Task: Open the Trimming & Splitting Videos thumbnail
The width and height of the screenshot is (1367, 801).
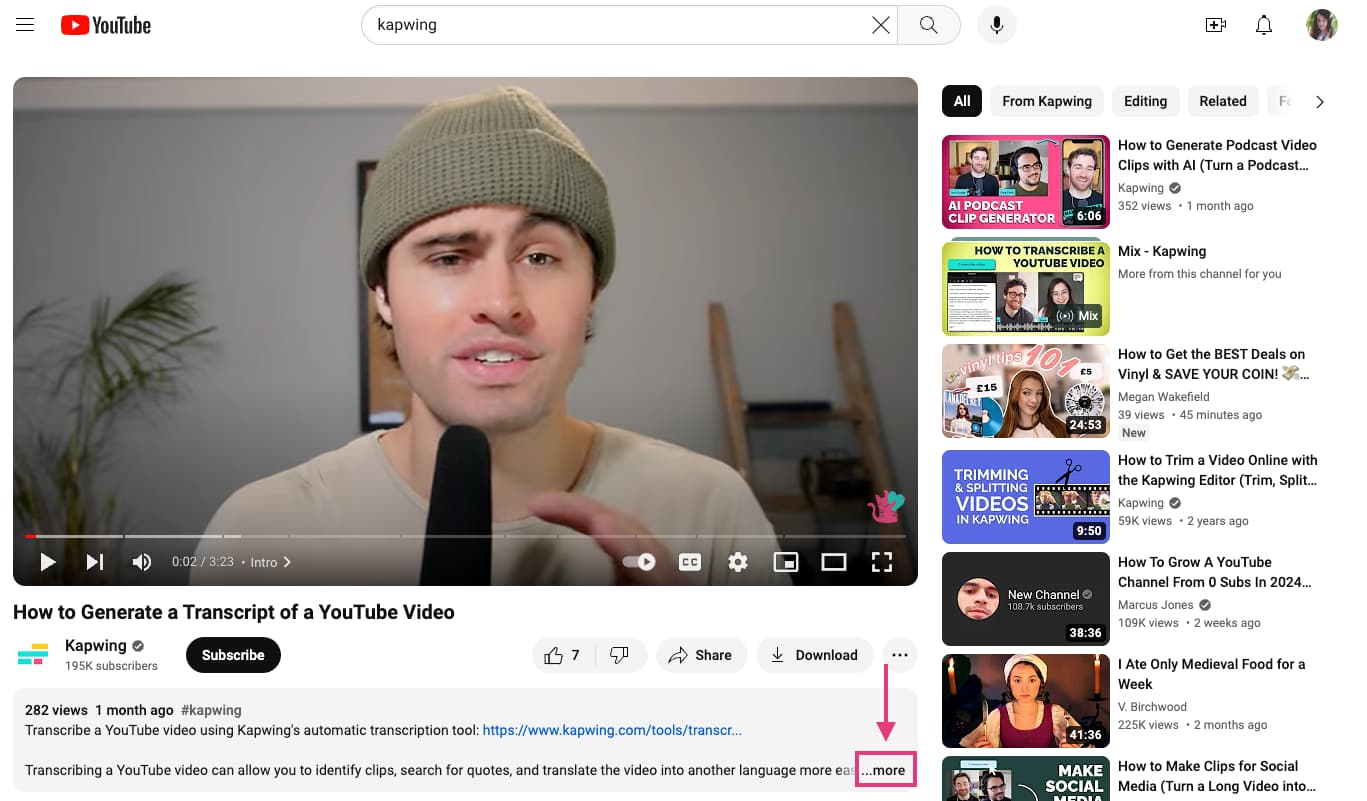Action: 1026,497
